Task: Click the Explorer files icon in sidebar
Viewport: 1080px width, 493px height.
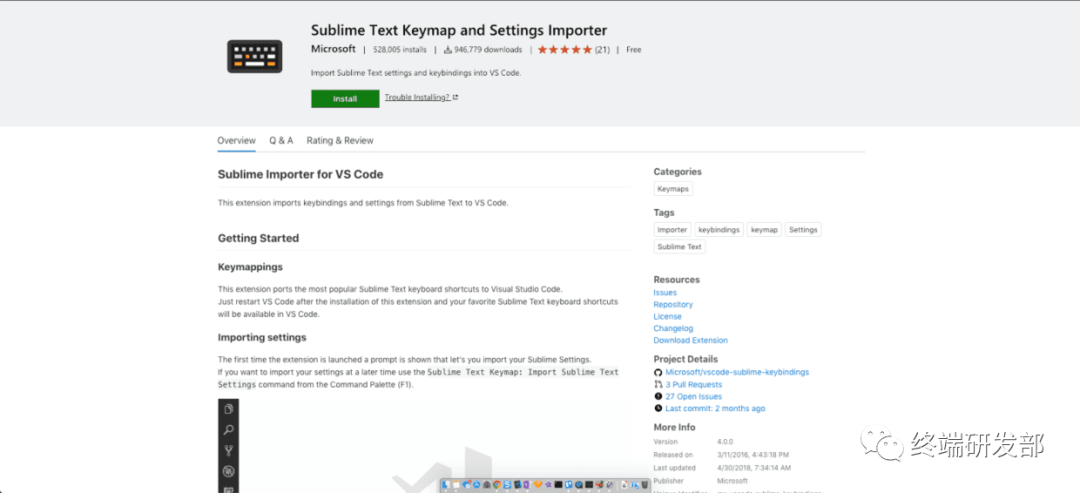Action: click(x=229, y=410)
